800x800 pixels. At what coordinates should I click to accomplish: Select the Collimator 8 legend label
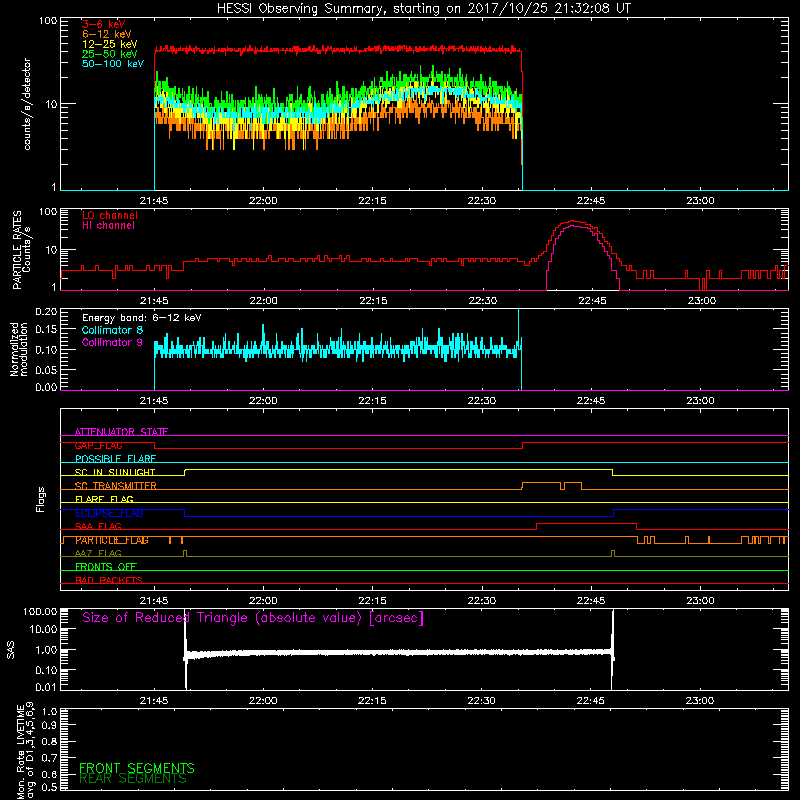coord(112,330)
